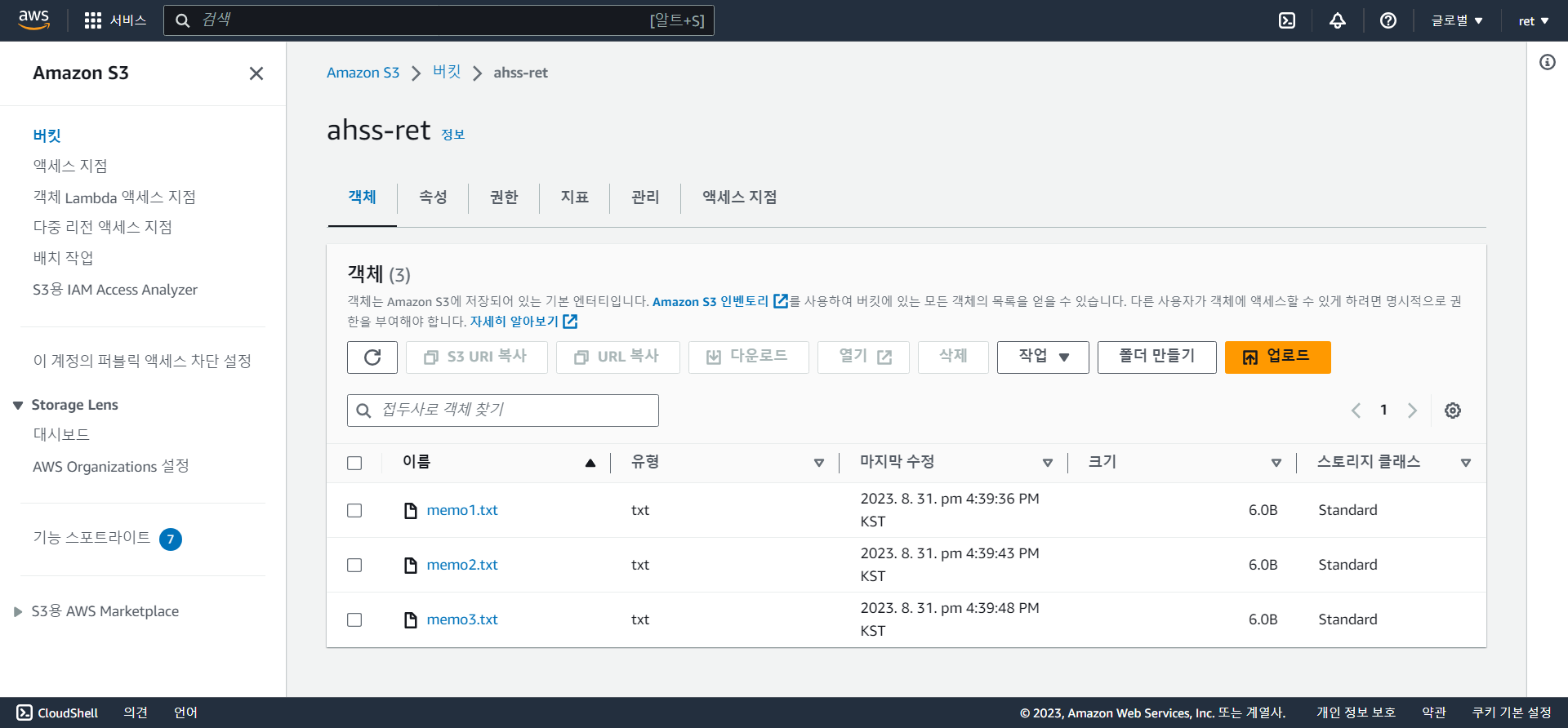Click the 업로드 button

click(x=1278, y=357)
